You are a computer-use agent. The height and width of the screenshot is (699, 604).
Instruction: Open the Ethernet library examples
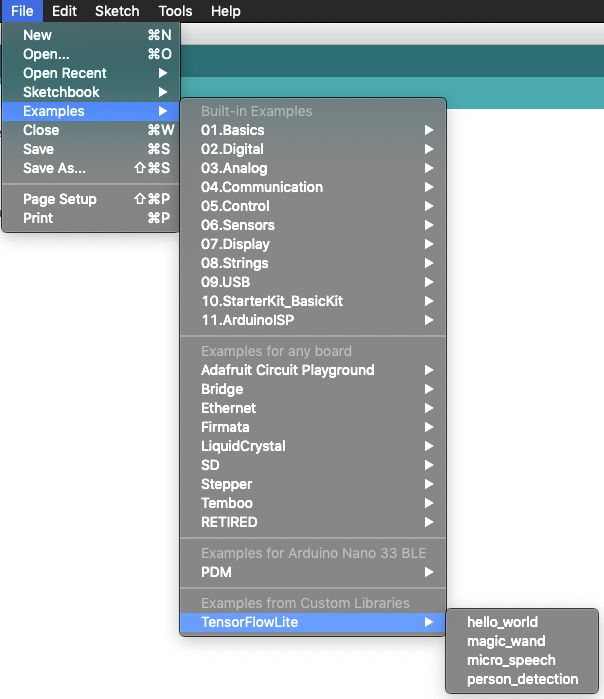coord(313,408)
